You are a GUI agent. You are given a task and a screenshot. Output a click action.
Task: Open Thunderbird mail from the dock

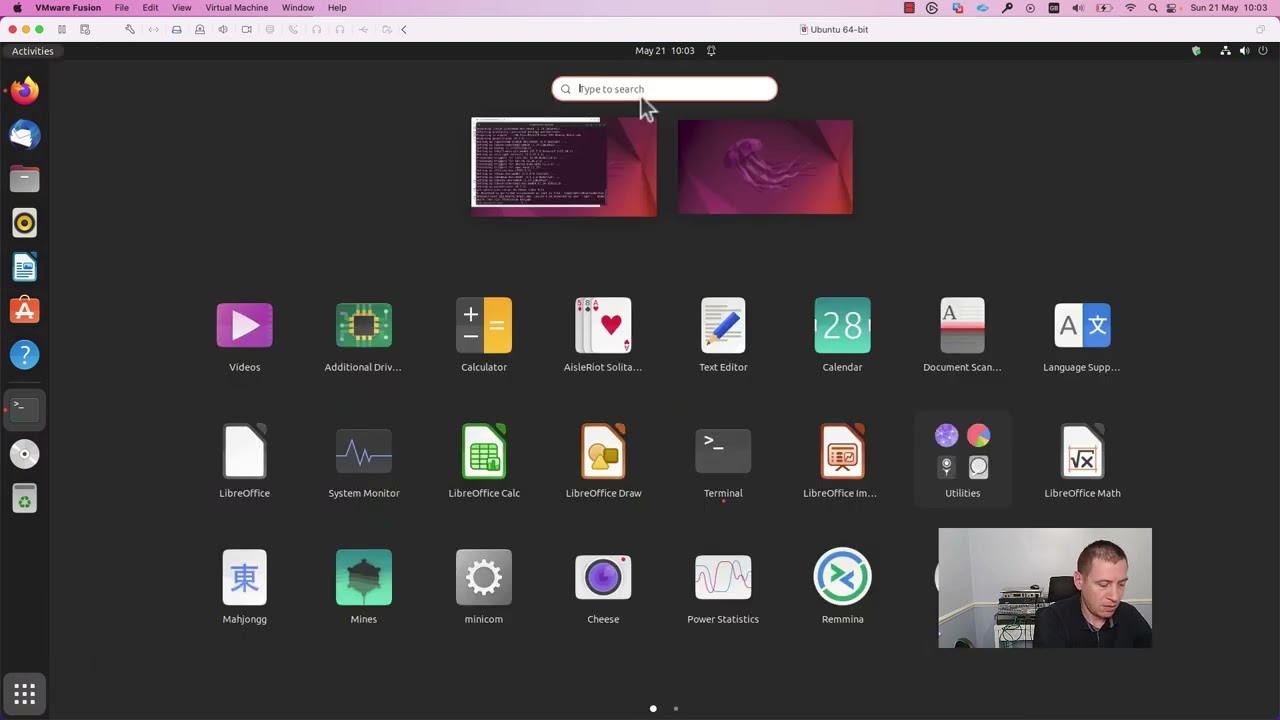(x=25, y=135)
